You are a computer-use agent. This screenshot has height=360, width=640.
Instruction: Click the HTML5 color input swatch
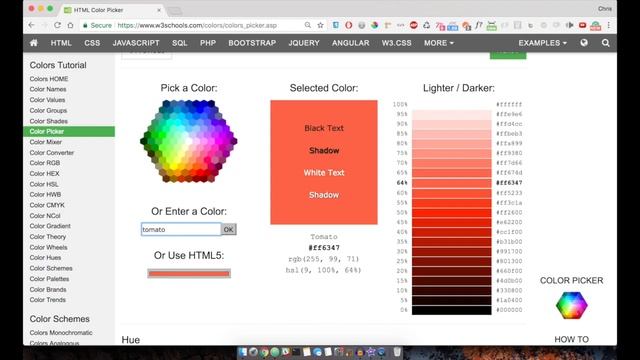(x=189, y=273)
